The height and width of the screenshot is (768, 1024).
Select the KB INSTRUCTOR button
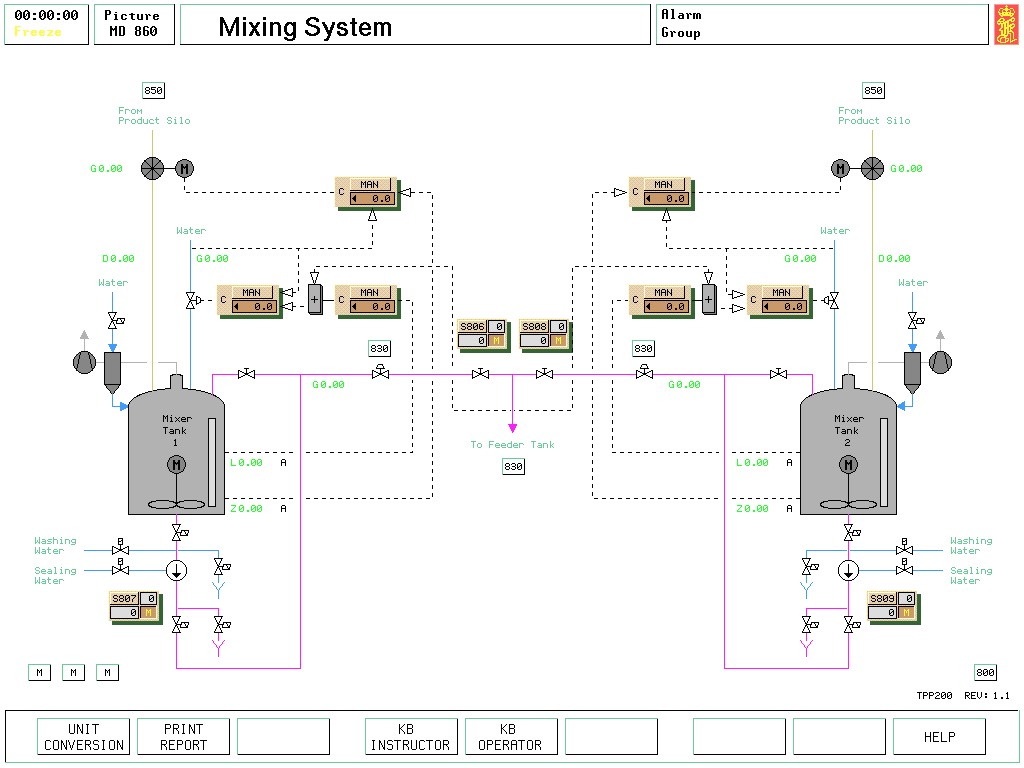(411, 737)
